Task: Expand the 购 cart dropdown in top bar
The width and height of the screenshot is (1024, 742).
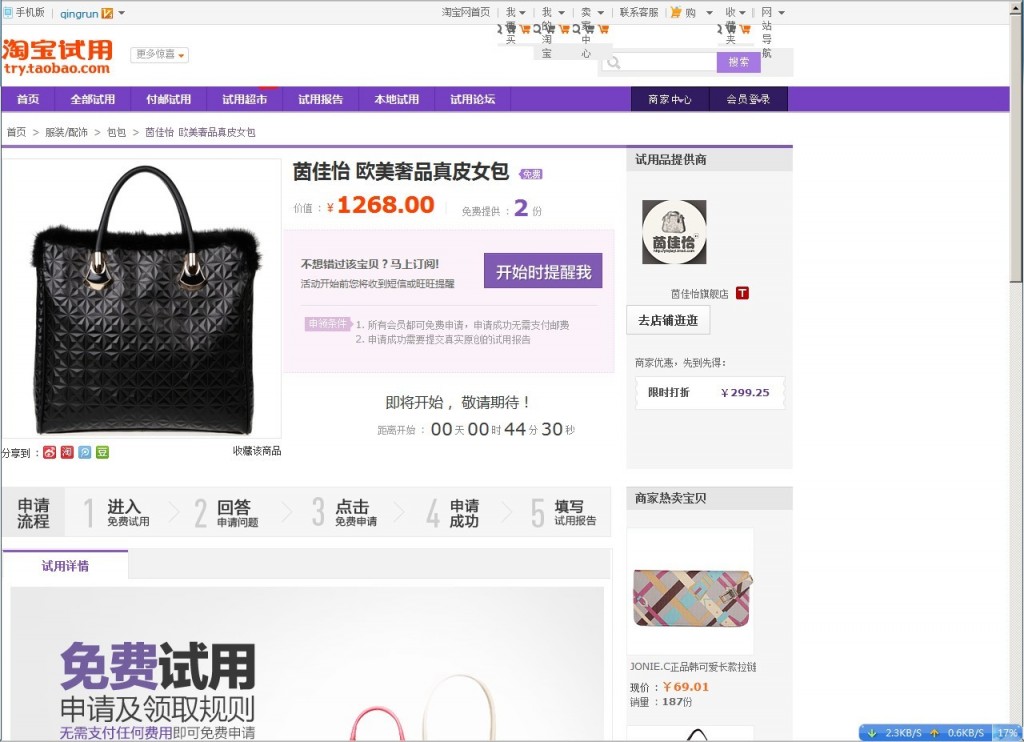Action: pyautogui.click(x=709, y=12)
